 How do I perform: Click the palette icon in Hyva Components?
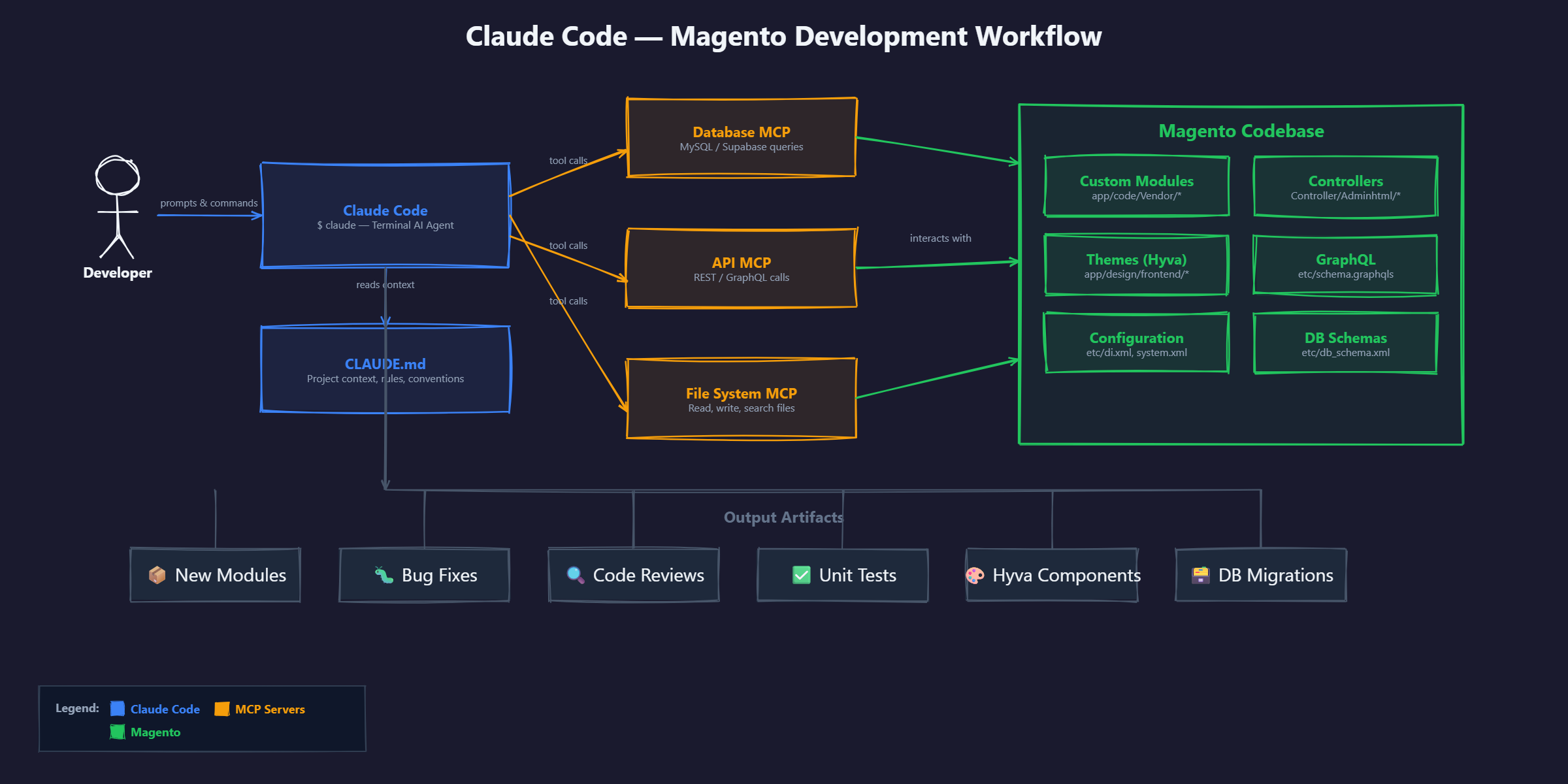click(x=975, y=575)
